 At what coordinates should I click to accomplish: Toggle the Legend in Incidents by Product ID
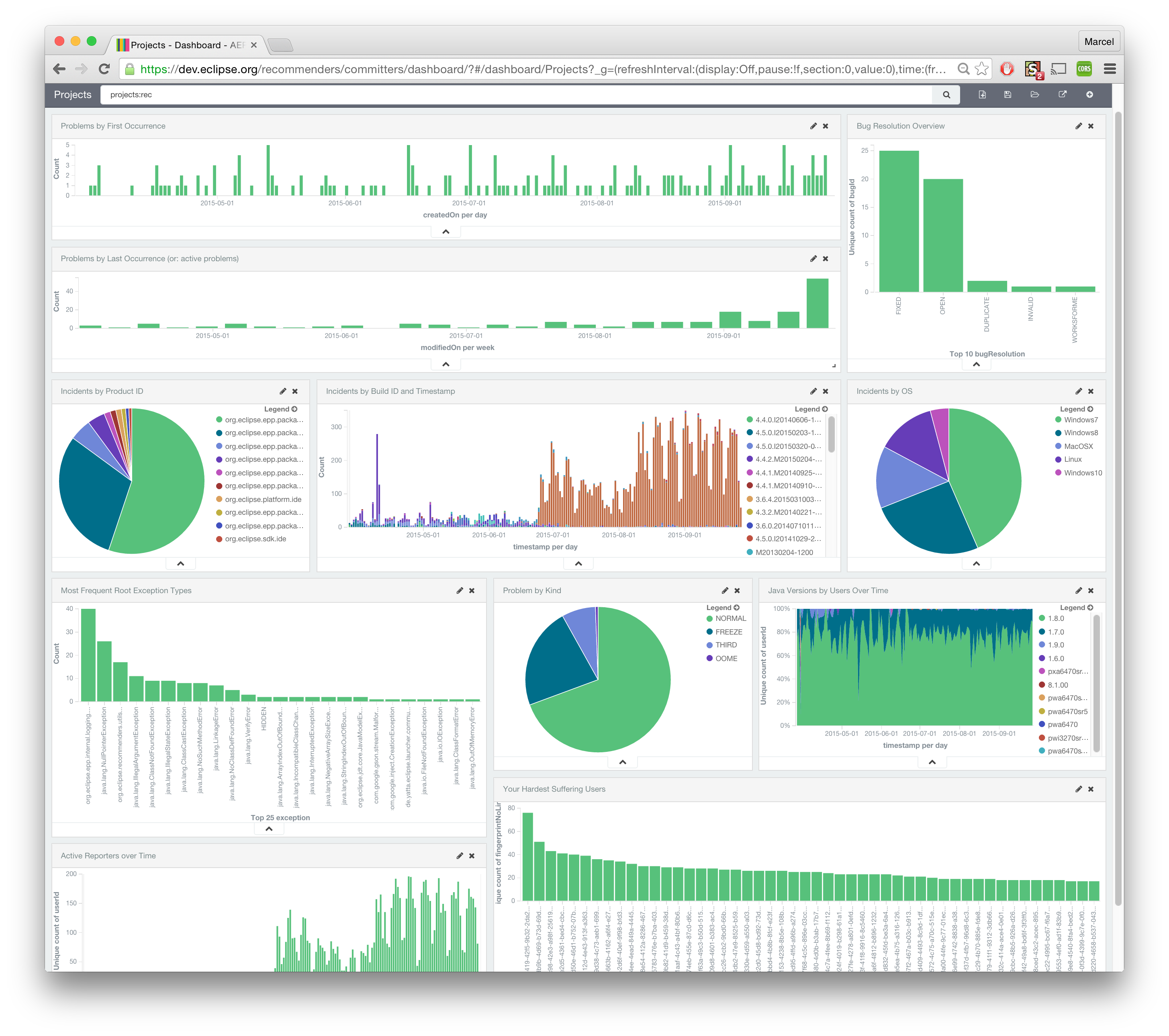pos(281,409)
